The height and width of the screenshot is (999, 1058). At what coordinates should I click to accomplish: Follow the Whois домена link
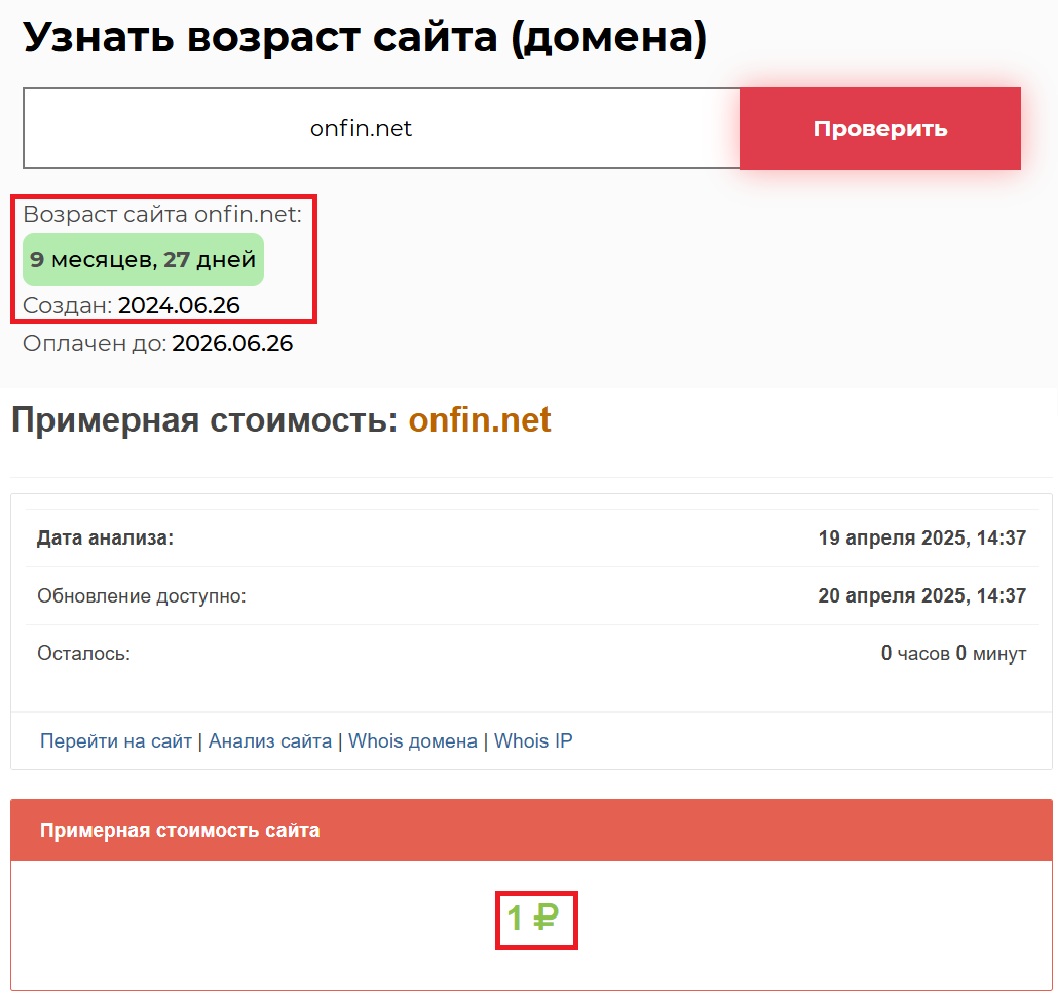[x=412, y=741]
